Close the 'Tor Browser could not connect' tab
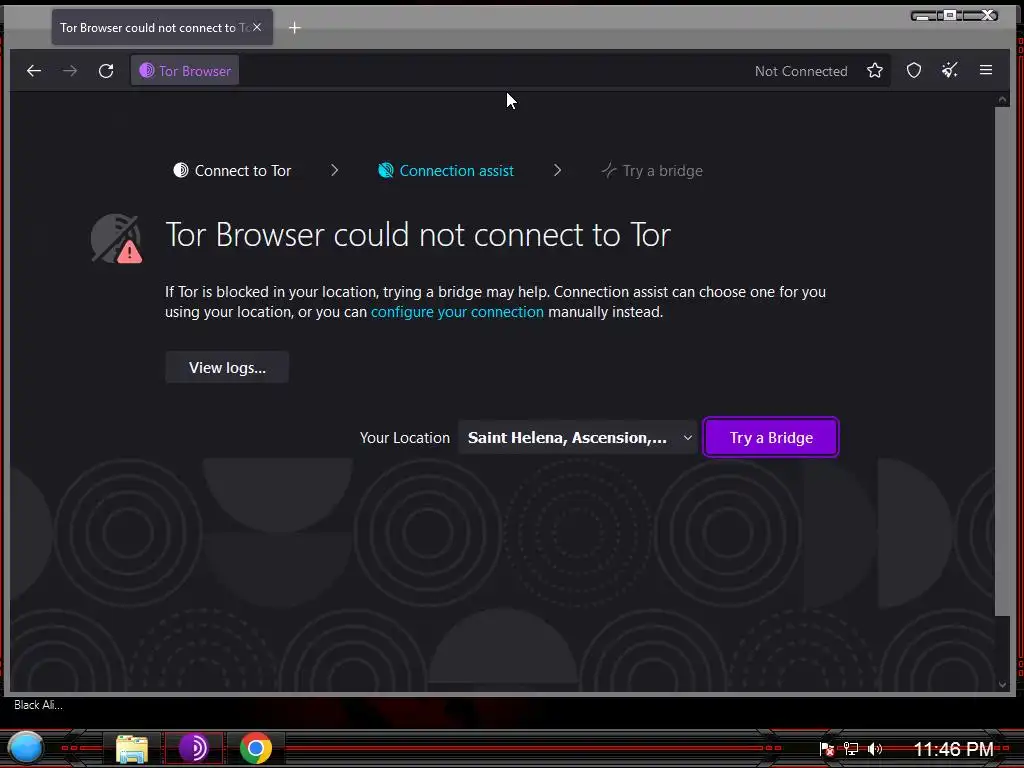Screen dimensions: 1024x768 click(x=257, y=27)
